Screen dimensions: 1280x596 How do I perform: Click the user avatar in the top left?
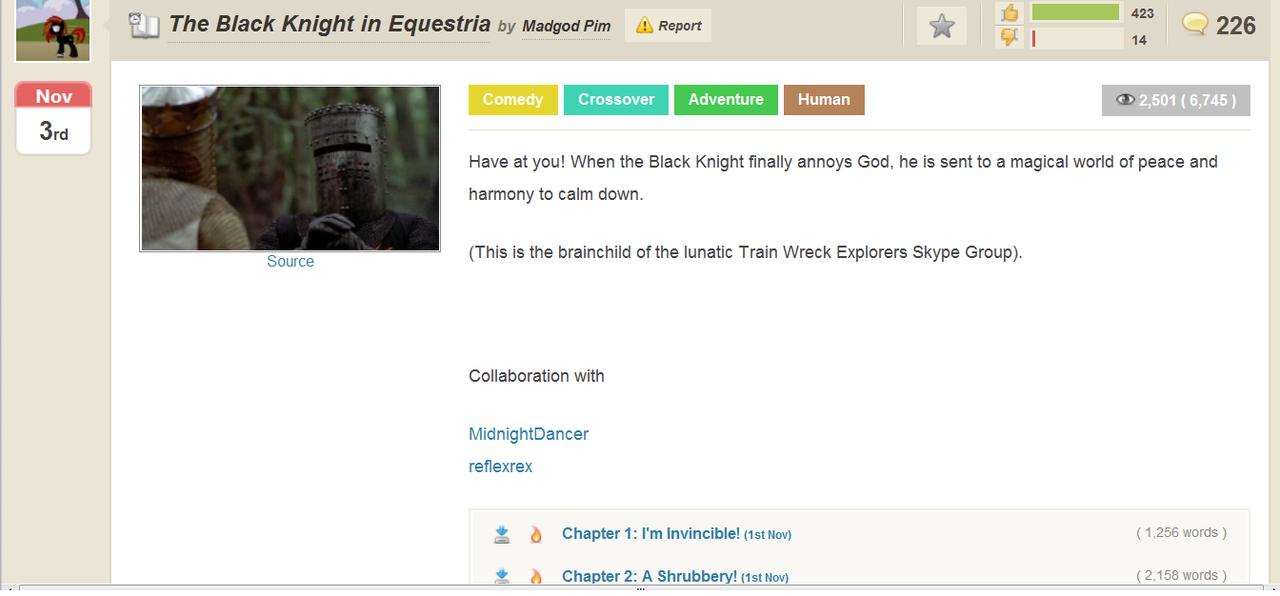(x=53, y=28)
